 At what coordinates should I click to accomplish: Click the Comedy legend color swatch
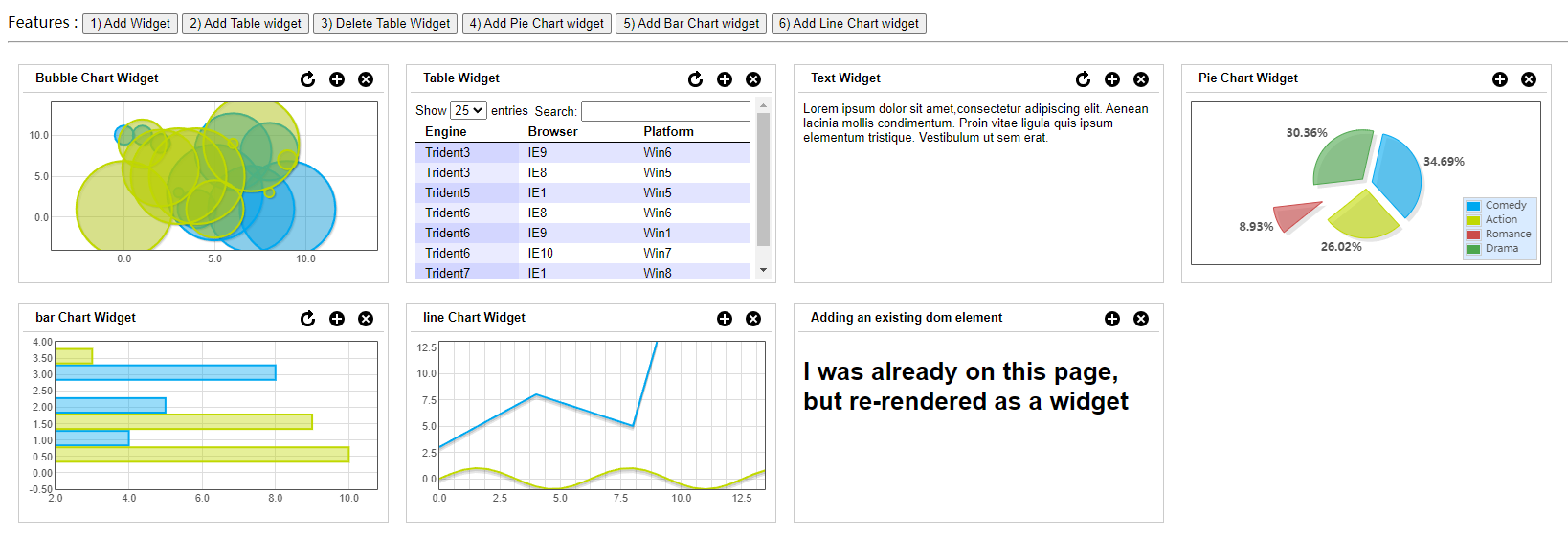pyautogui.click(x=1474, y=206)
